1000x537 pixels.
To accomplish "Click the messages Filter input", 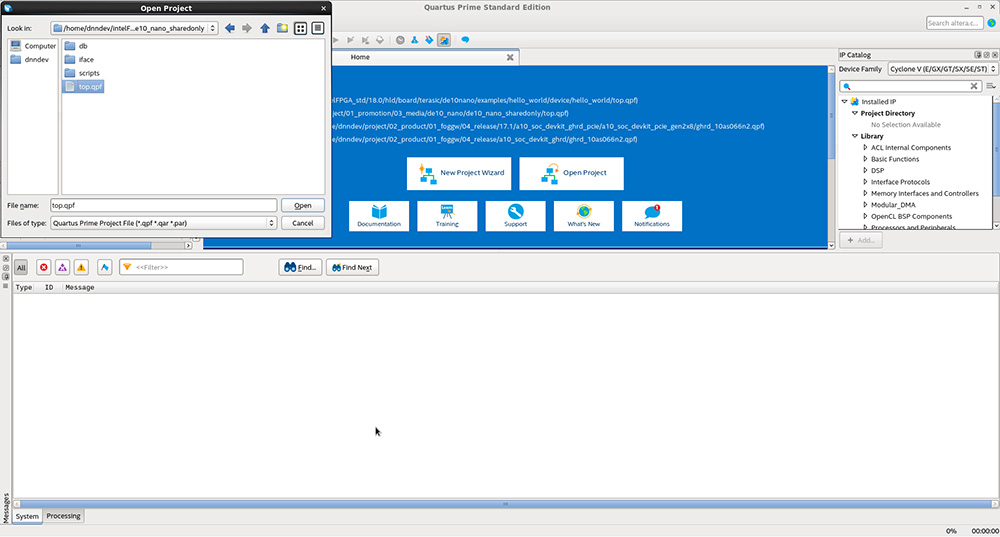I will pyautogui.click(x=181, y=267).
